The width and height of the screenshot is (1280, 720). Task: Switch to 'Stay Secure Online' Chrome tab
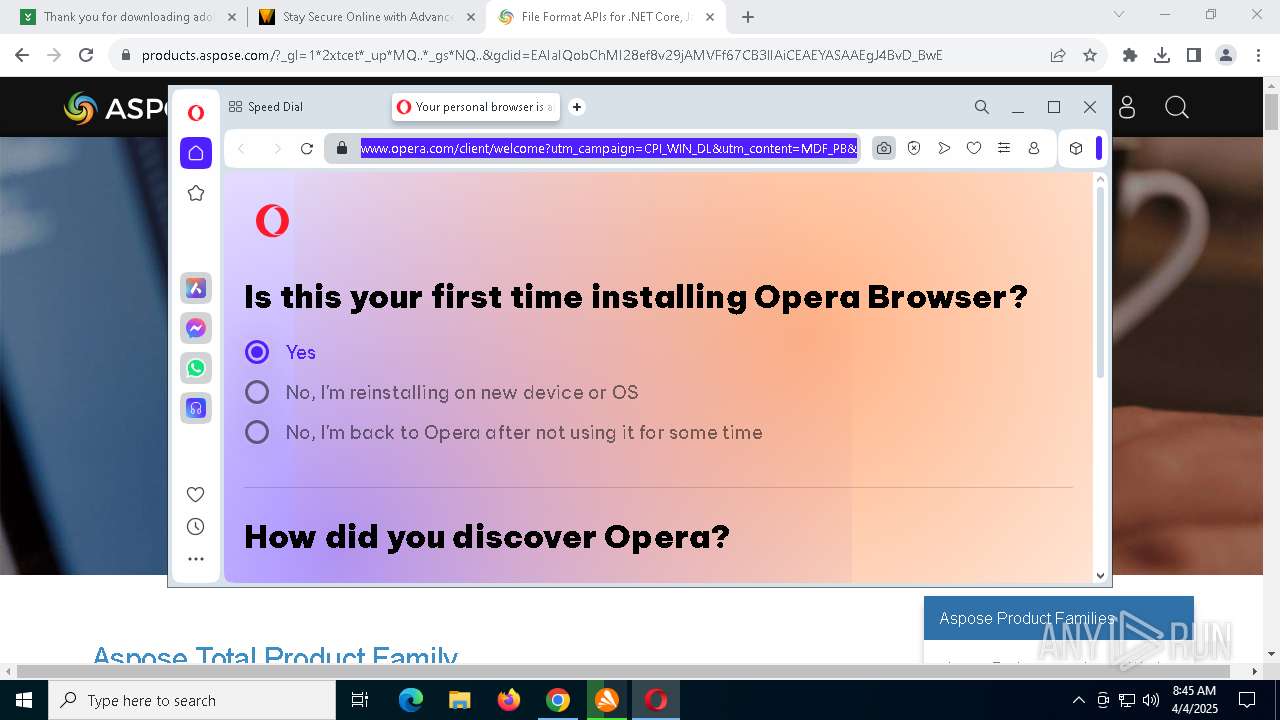(x=368, y=17)
